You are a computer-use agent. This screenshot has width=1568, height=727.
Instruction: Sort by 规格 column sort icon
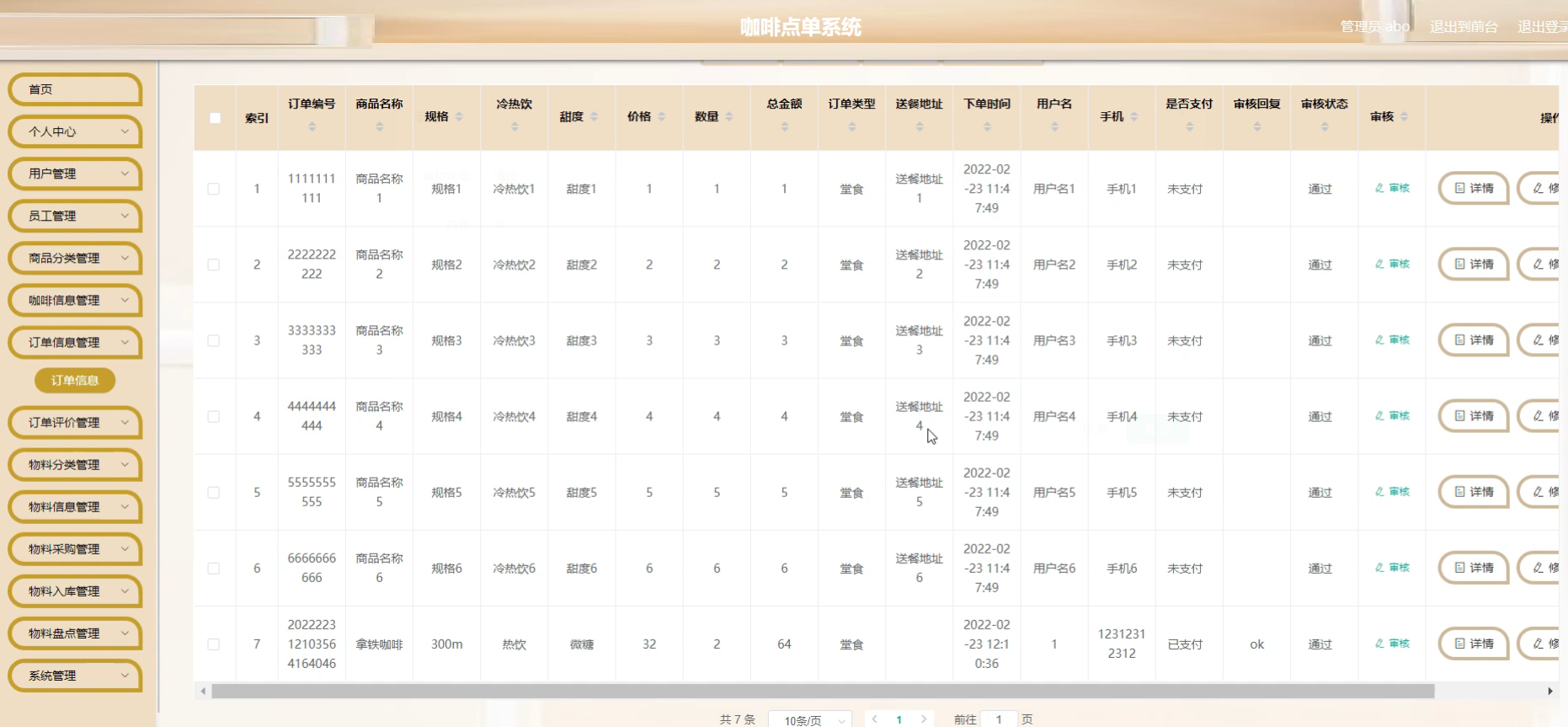coord(459,117)
